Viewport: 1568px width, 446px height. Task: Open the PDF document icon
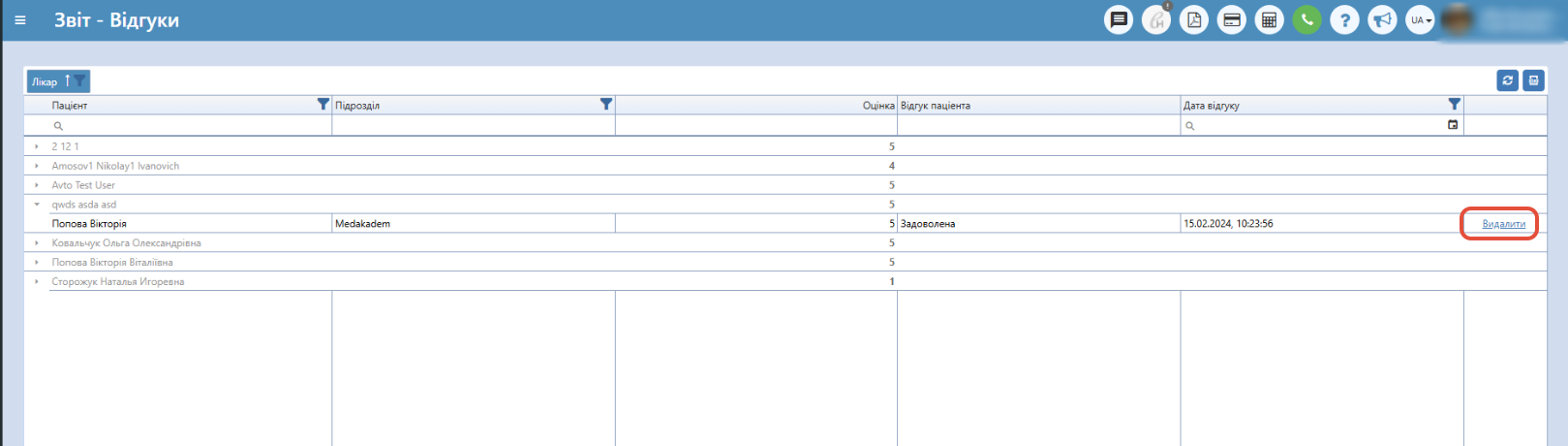(1194, 19)
